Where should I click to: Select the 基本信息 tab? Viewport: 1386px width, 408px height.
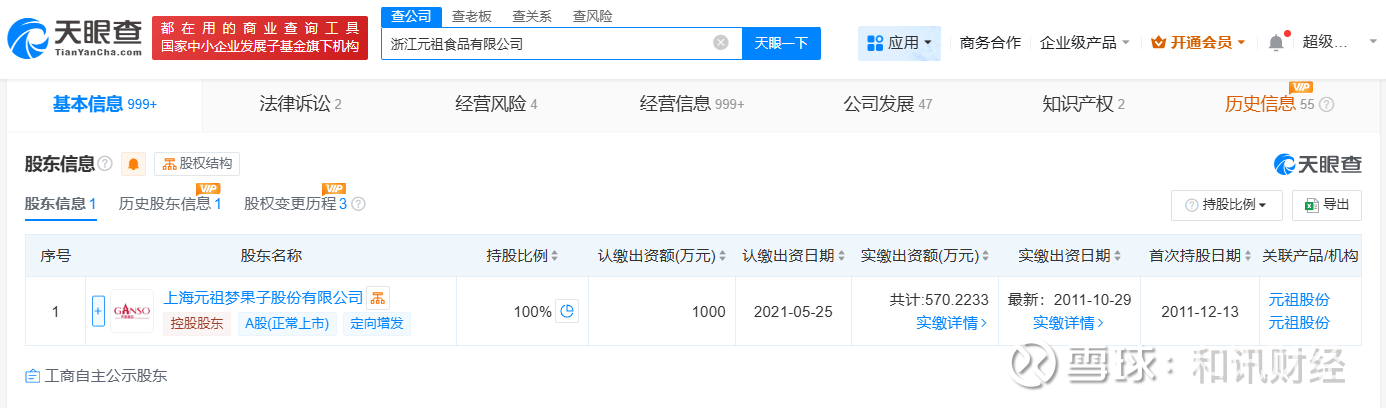coord(104,104)
